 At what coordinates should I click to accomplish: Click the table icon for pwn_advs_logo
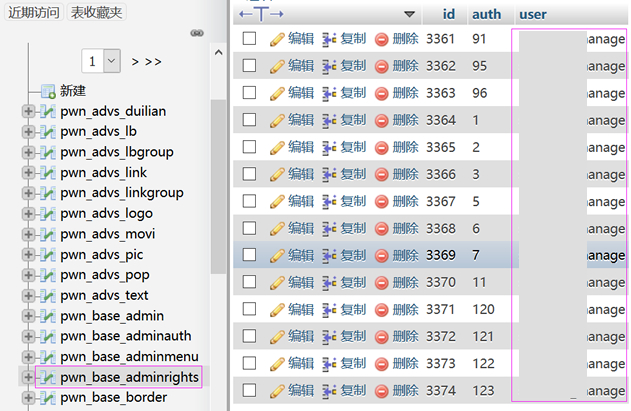[x=48, y=213]
